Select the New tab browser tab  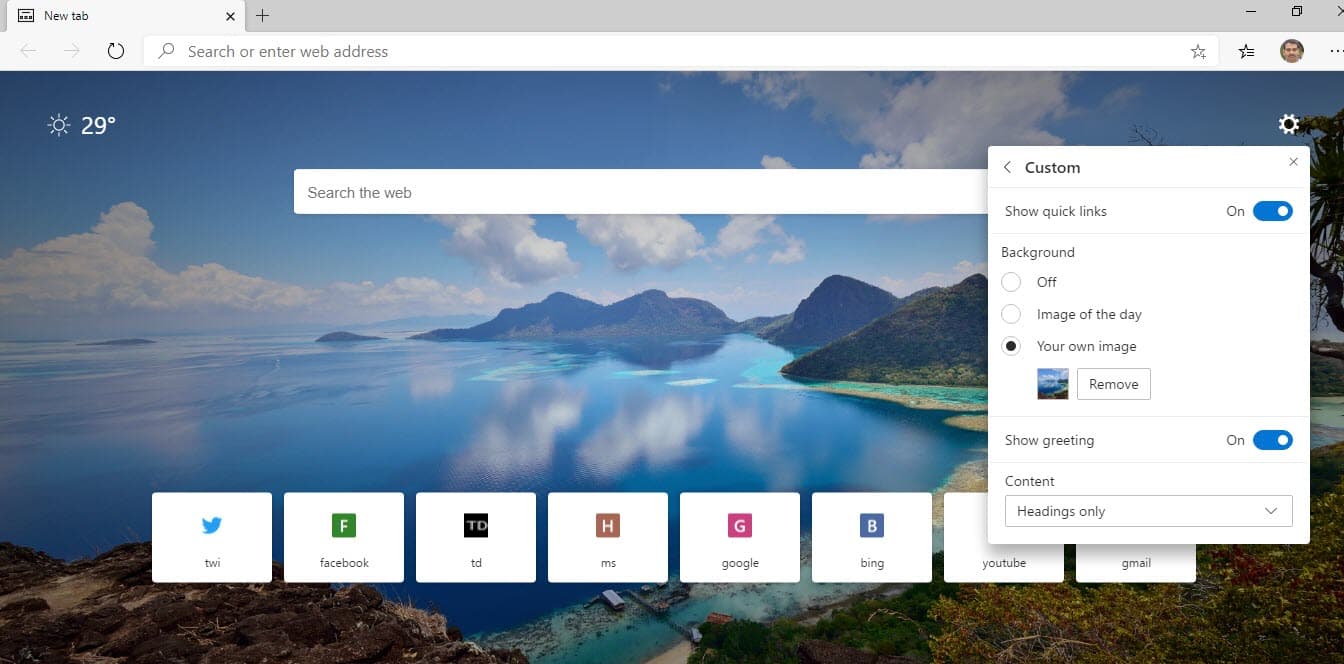click(x=125, y=16)
